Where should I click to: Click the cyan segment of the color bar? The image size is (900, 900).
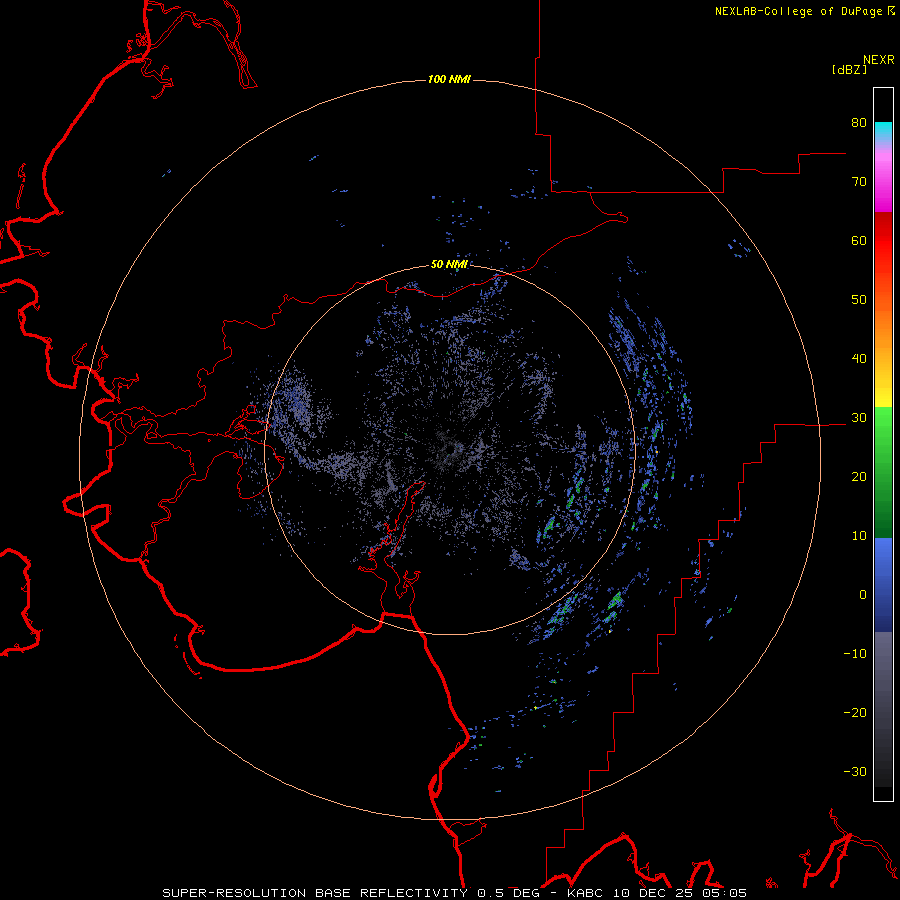pos(883,131)
